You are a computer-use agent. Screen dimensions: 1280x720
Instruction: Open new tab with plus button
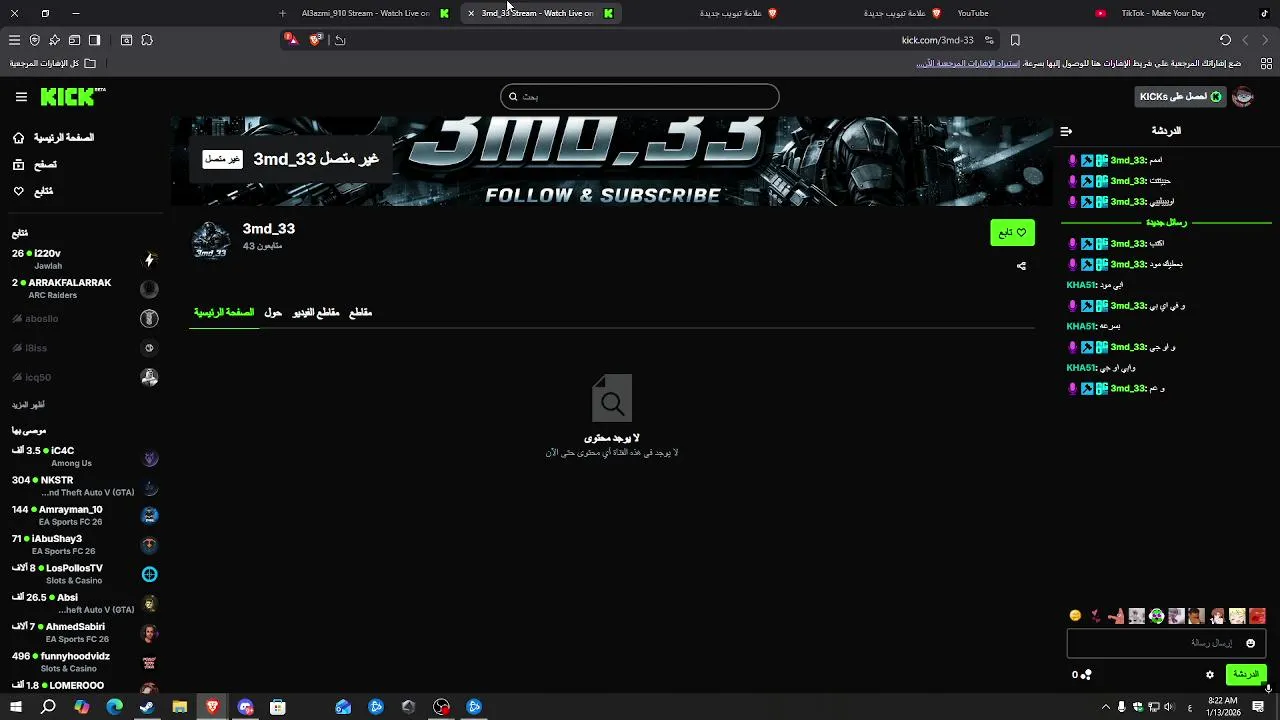point(282,13)
